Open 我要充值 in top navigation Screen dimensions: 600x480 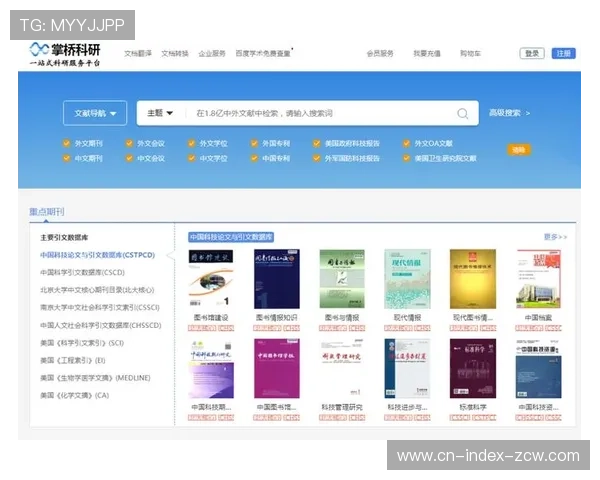tap(427, 54)
